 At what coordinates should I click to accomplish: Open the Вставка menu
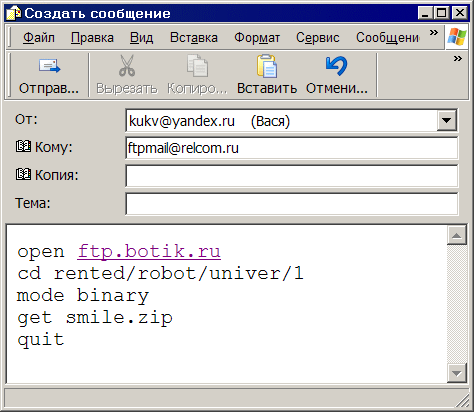pos(194,38)
